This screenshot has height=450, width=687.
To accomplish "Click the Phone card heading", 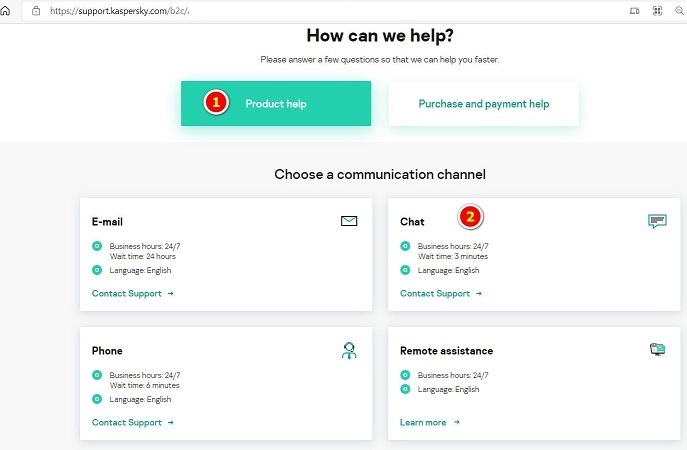I will [107, 351].
